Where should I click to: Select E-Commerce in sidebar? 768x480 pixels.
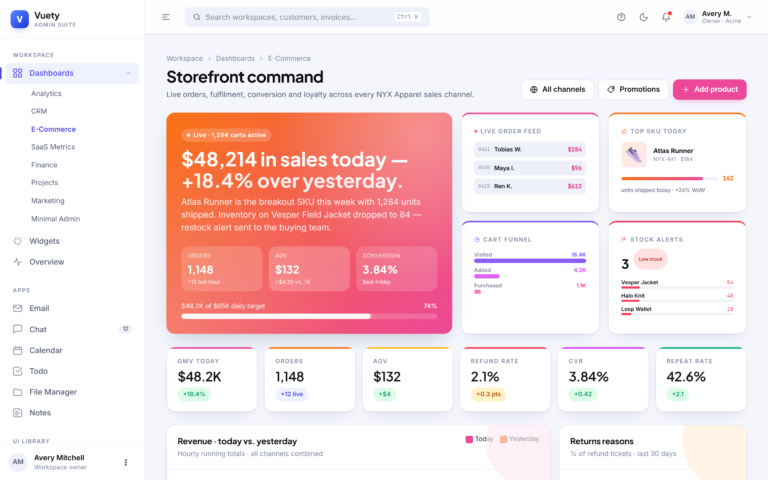point(53,129)
